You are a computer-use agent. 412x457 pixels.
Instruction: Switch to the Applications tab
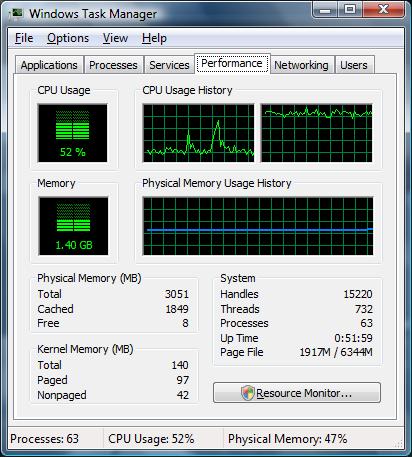[x=49, y=65]
